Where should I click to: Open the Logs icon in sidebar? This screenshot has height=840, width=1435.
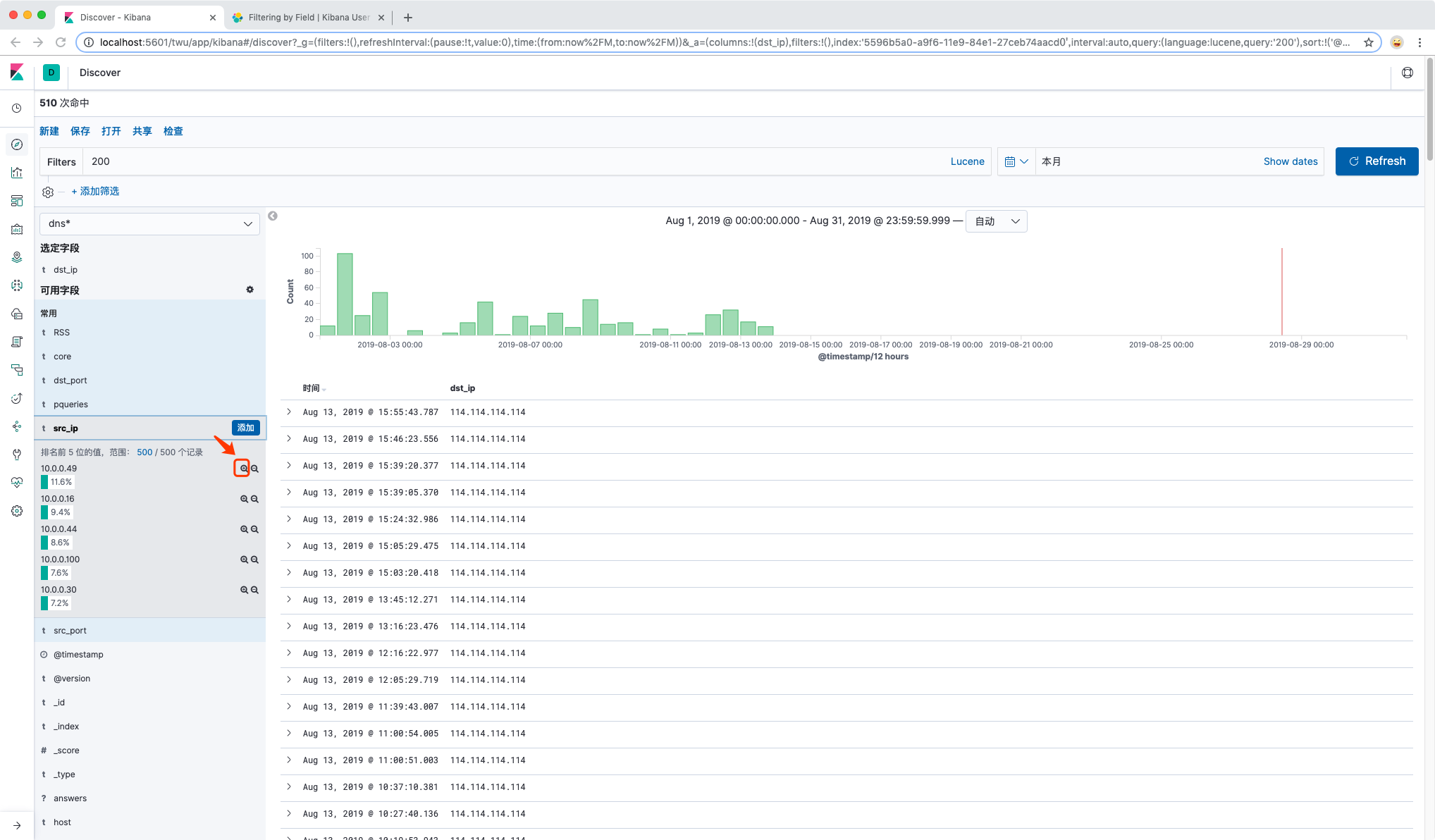(17, 342)
